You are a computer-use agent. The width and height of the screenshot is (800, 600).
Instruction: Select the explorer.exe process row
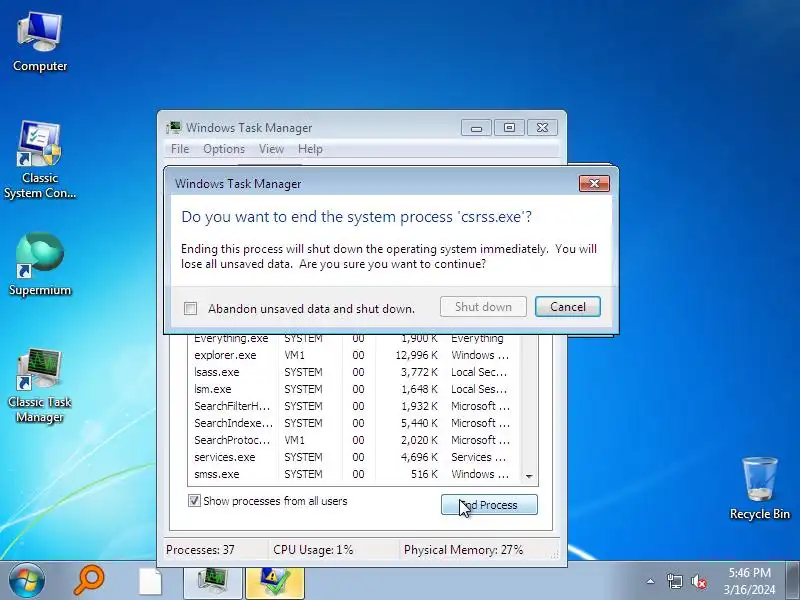(x=355, y=355)
